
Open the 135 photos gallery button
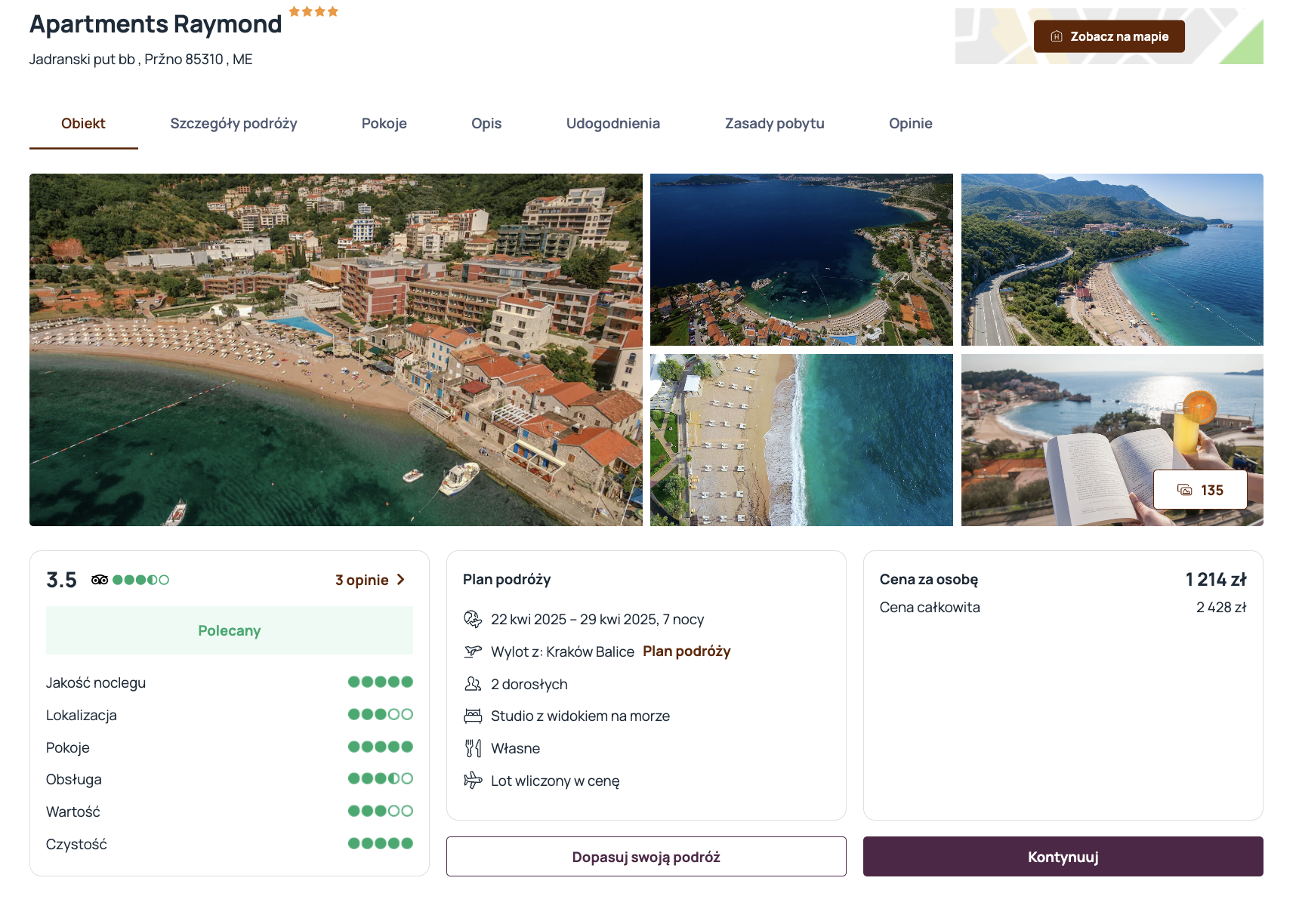[1200, 490]
